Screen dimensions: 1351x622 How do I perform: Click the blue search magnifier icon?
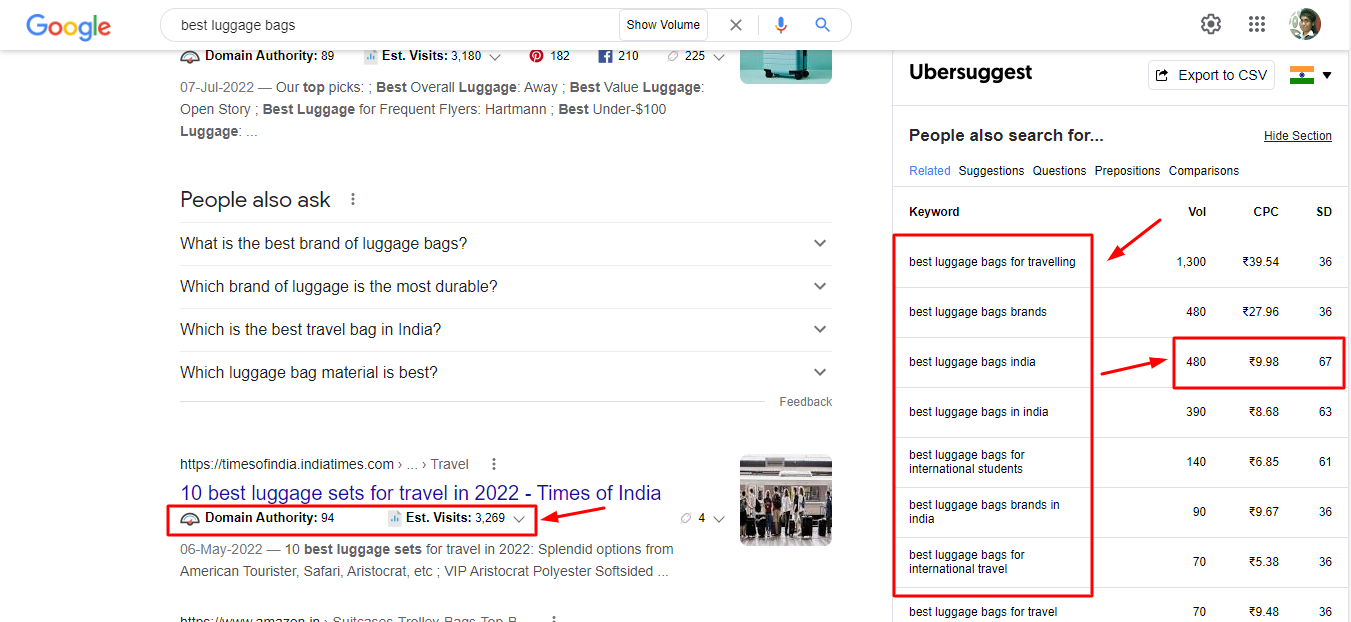coord(822,25)
